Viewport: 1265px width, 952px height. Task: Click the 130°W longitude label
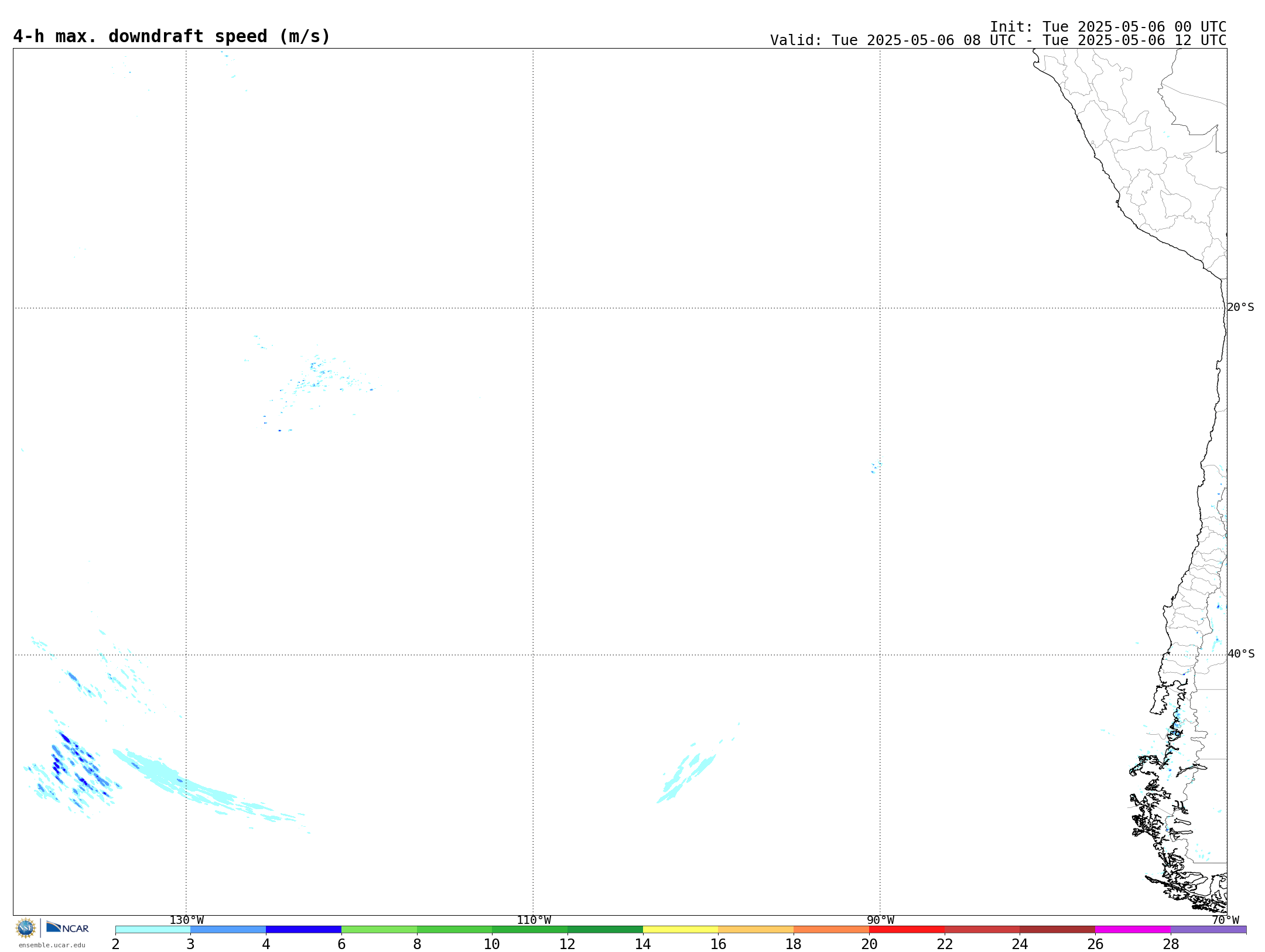click(187, 920)
